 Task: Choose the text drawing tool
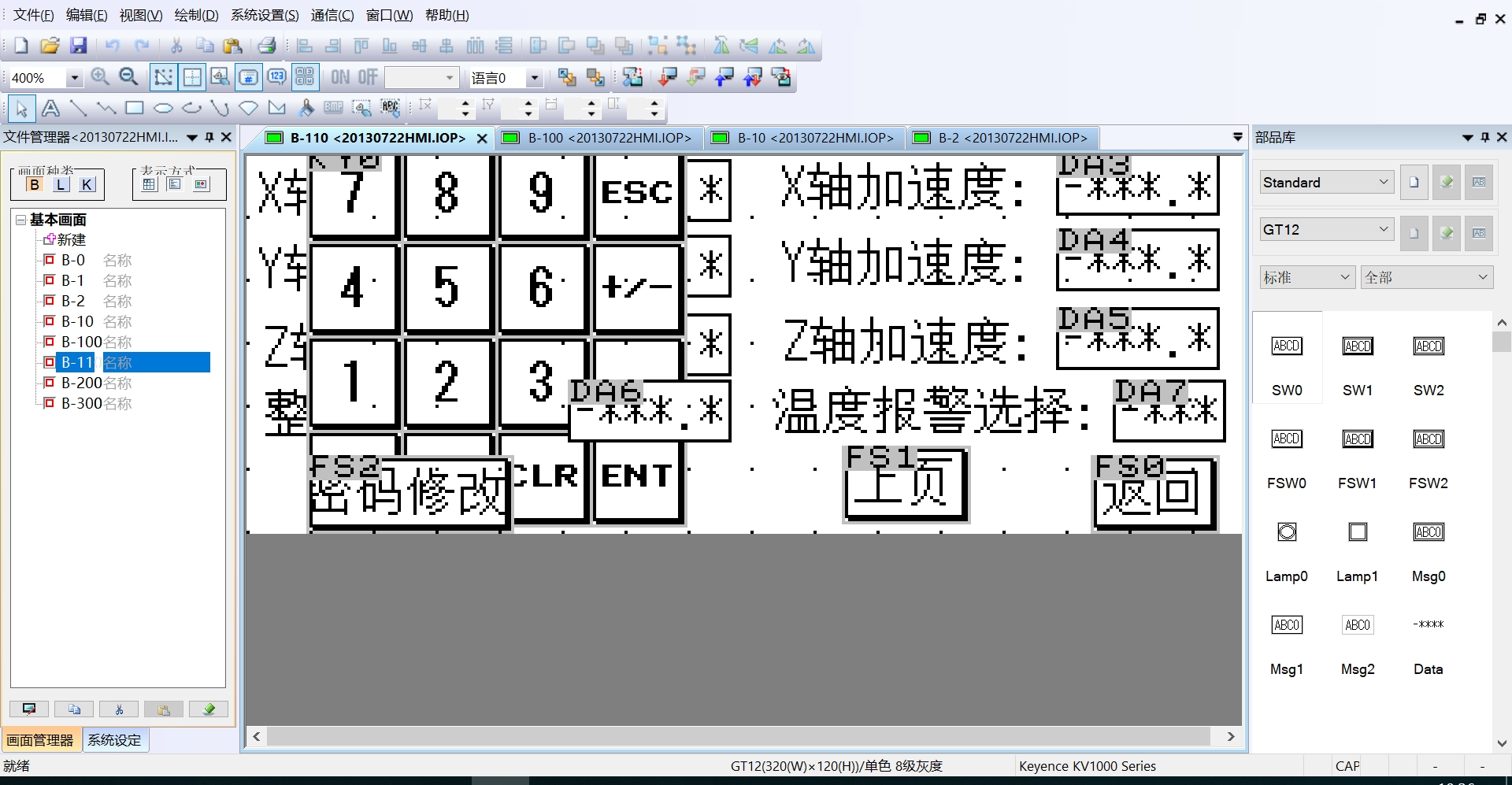pyautogui.click(x=50, y=108)
